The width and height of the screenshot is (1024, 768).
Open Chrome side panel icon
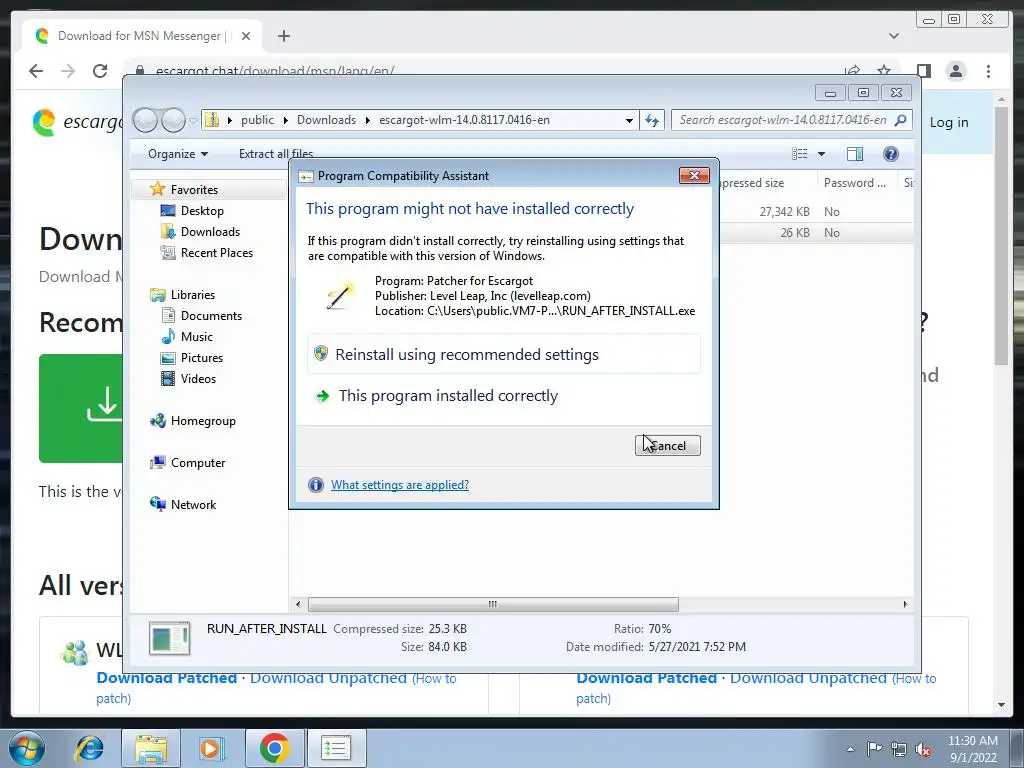[x=923, y=71]
